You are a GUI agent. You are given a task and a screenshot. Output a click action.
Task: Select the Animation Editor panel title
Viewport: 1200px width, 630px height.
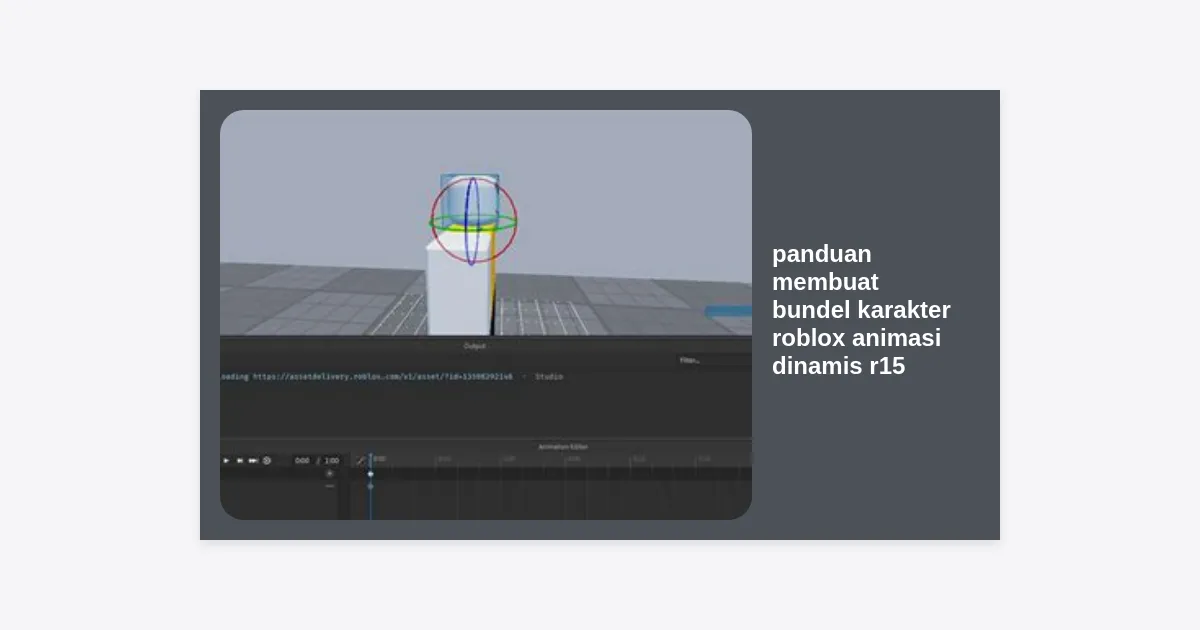click(562, 446)
